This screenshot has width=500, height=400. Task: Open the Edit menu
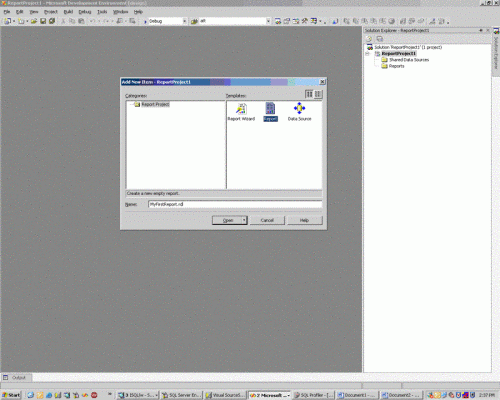[x=20, y=12]
